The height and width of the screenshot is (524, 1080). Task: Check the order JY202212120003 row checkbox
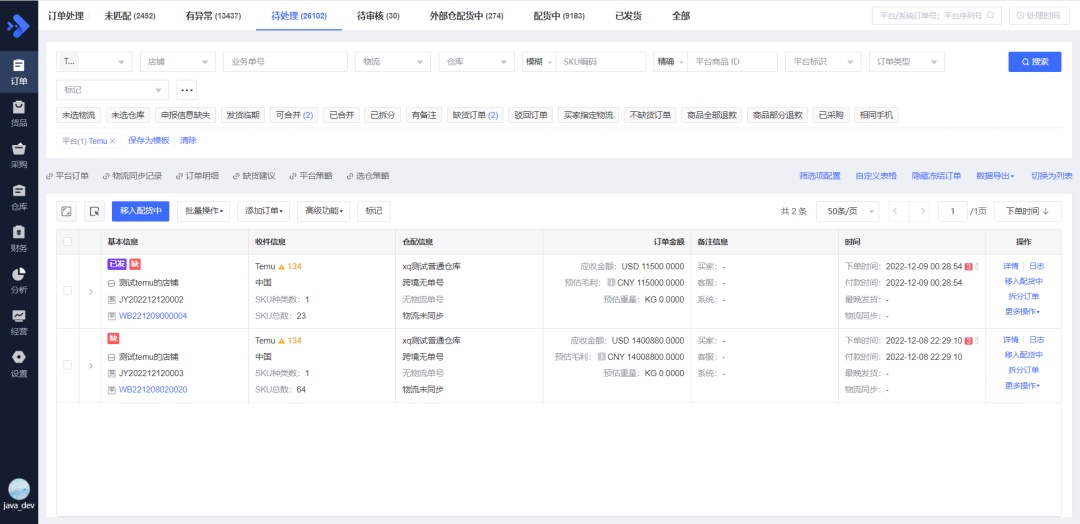67,365
